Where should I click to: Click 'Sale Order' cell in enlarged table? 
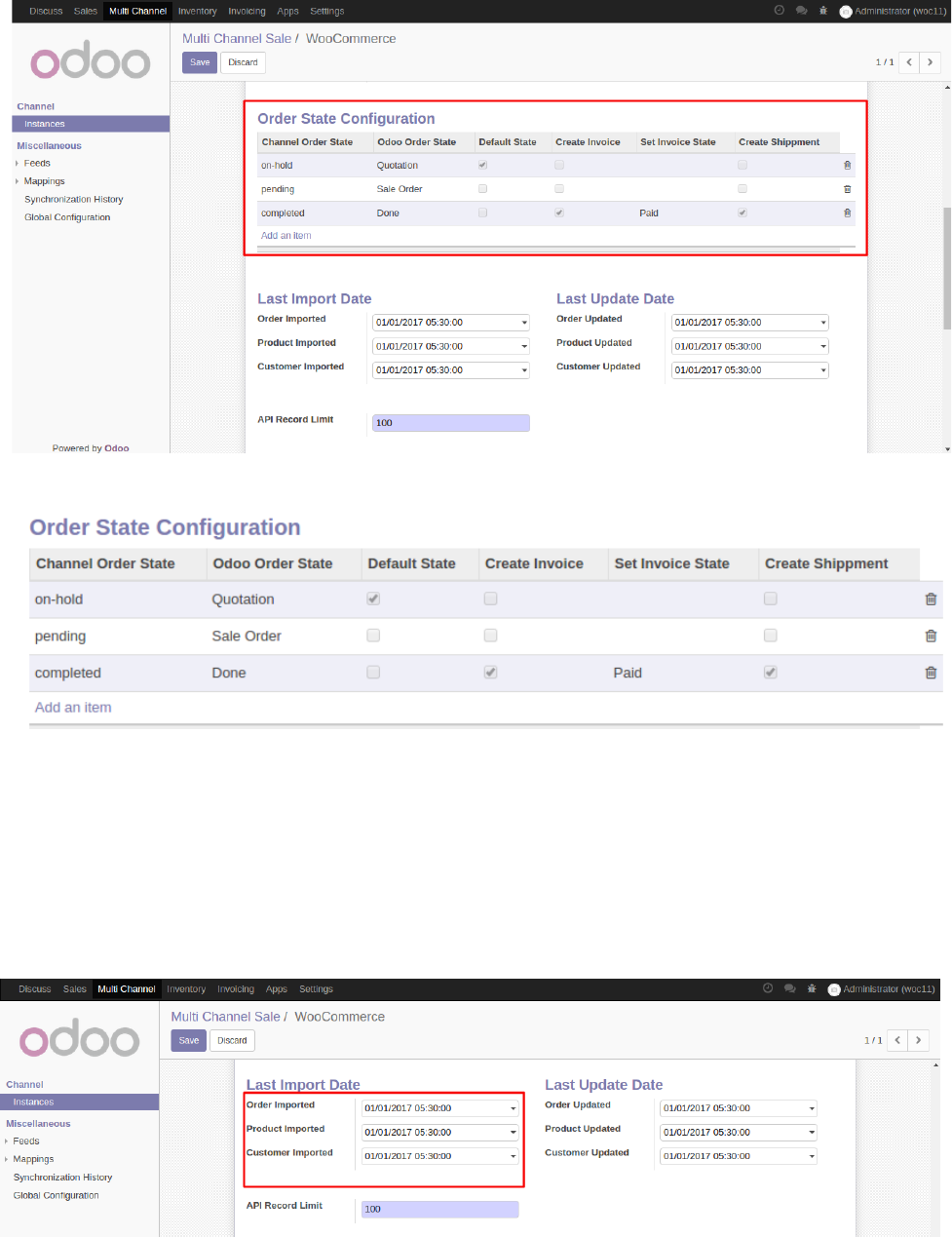(247, 636)
